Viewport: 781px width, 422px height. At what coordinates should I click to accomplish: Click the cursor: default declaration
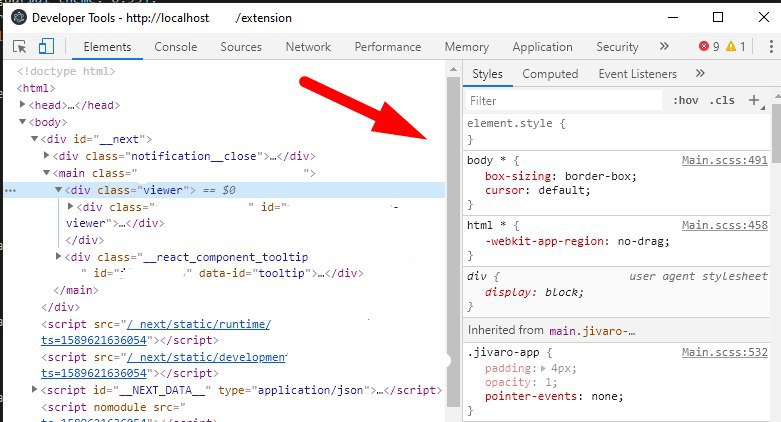pyautogui.click(x=537, y=190)
